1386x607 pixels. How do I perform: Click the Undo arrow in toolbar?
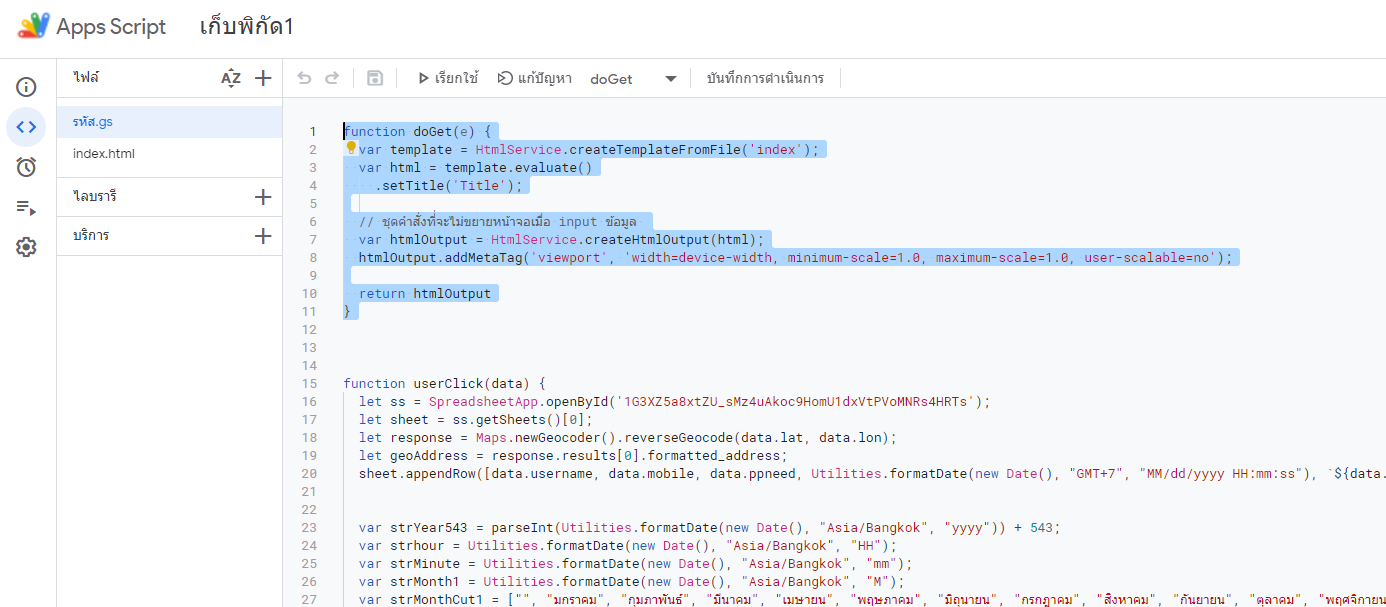click(x=305, y=78)
